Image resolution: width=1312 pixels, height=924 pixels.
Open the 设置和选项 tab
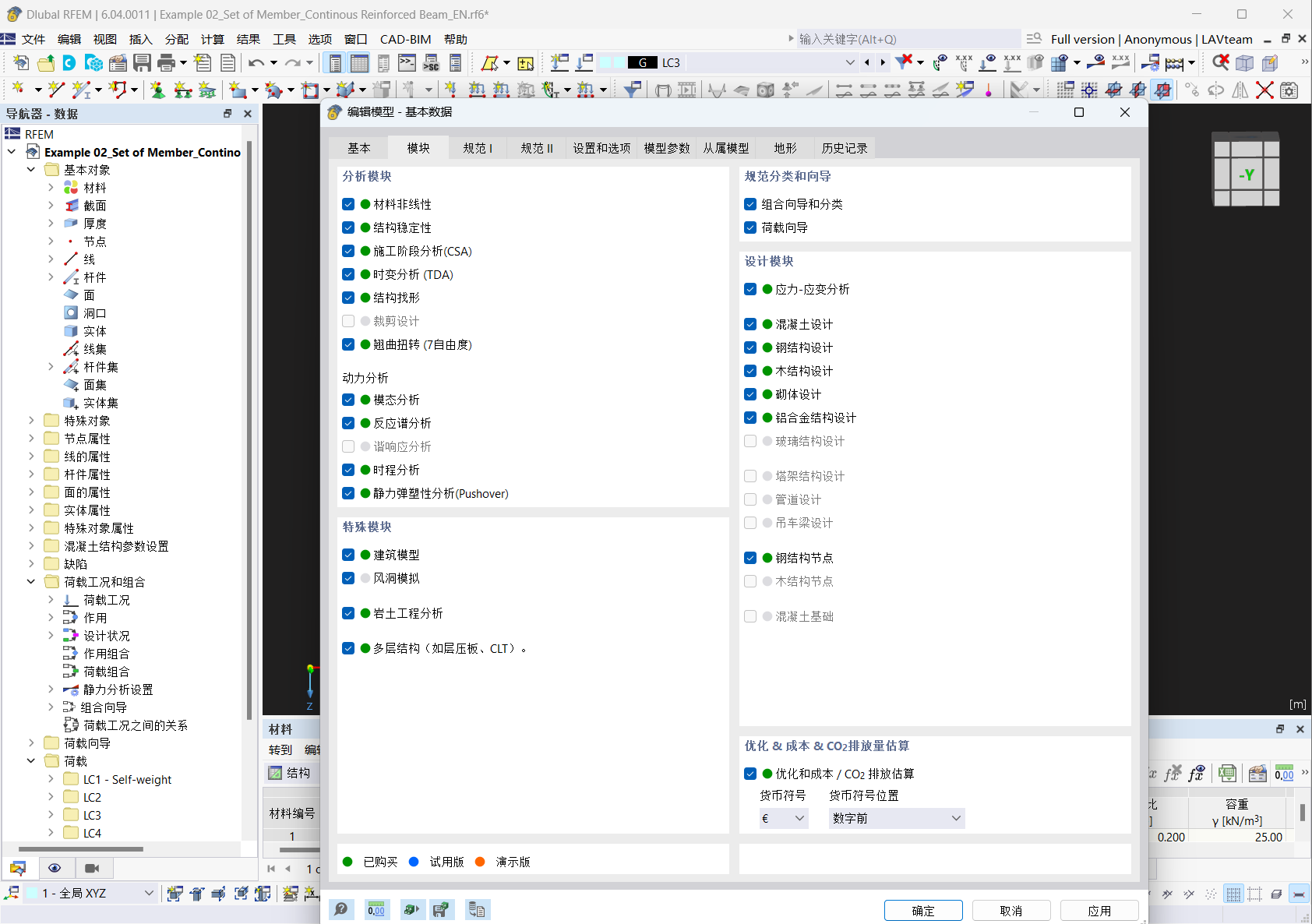point(601,148)
